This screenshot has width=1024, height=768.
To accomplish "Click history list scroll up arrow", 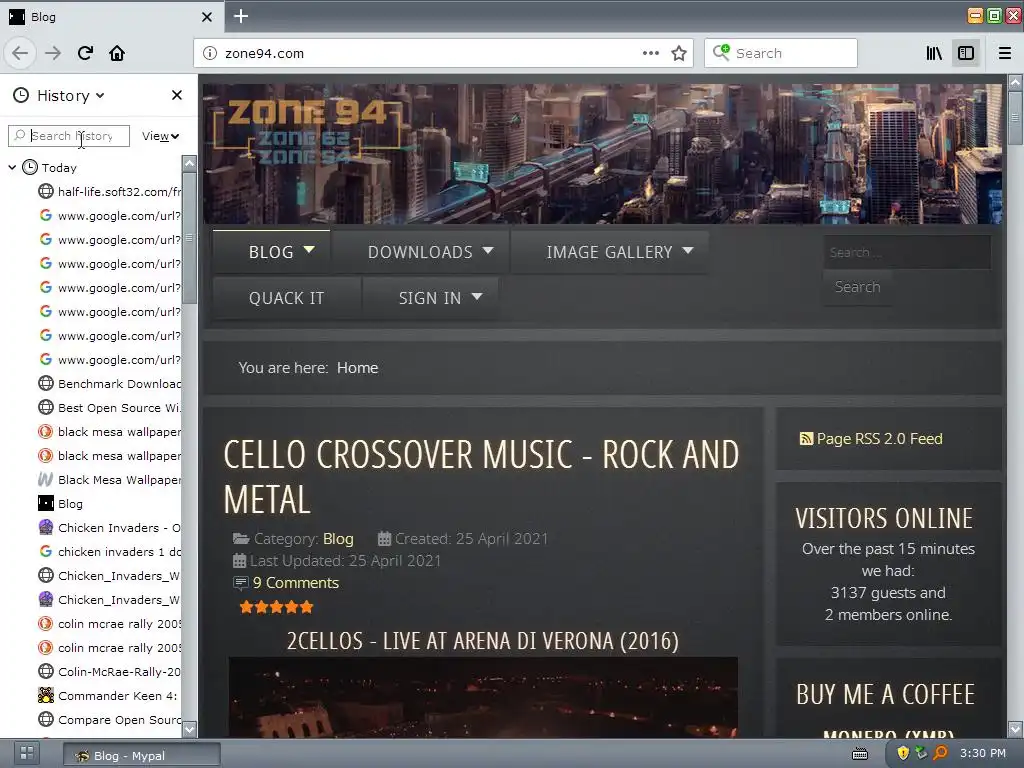I will [x=189, y=163].
